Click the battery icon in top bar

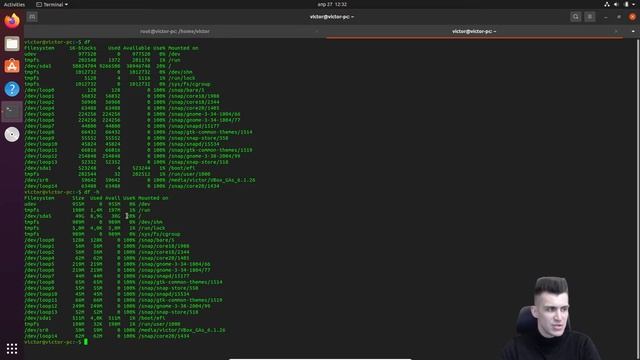626,4
